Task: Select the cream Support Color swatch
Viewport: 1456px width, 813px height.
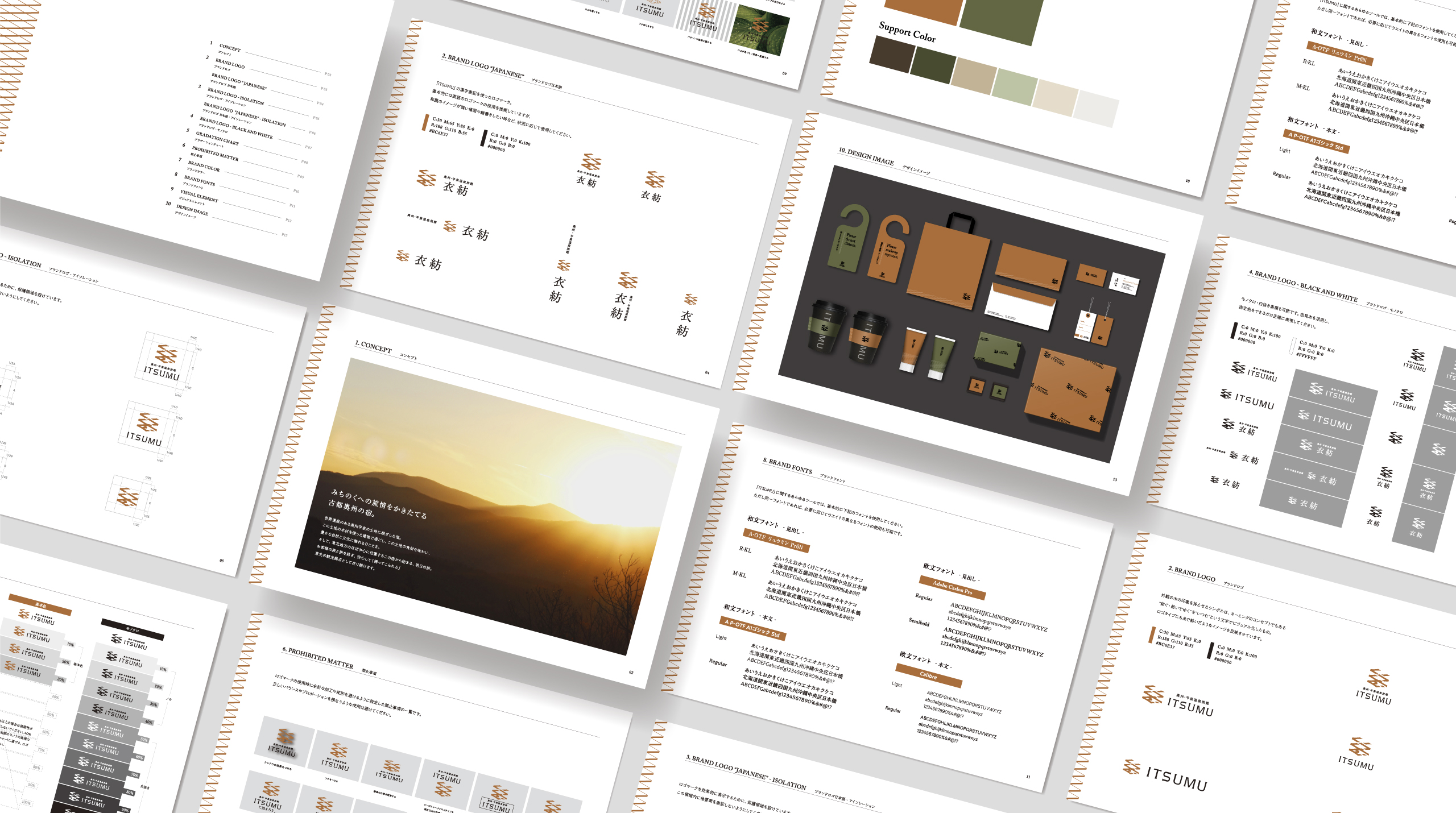Action: tap(1055, 97)
